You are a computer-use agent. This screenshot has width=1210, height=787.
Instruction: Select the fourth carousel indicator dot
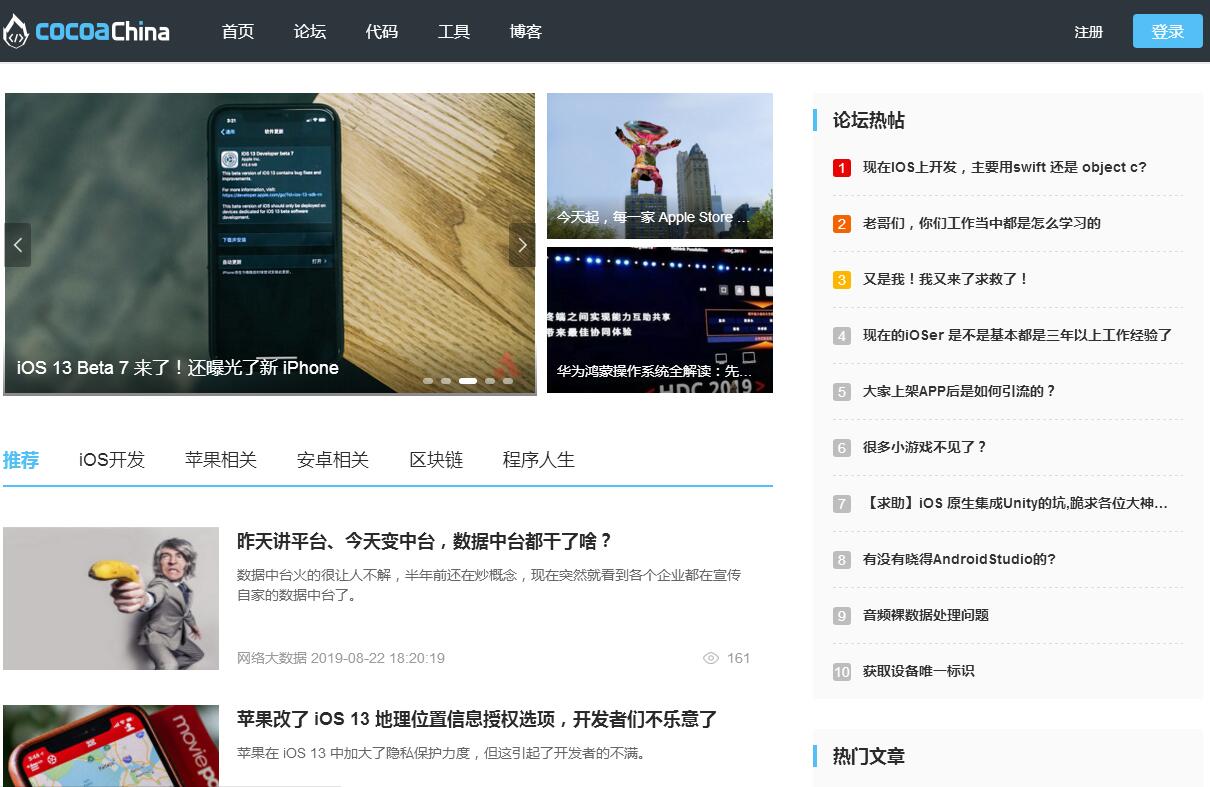point(490,381)
